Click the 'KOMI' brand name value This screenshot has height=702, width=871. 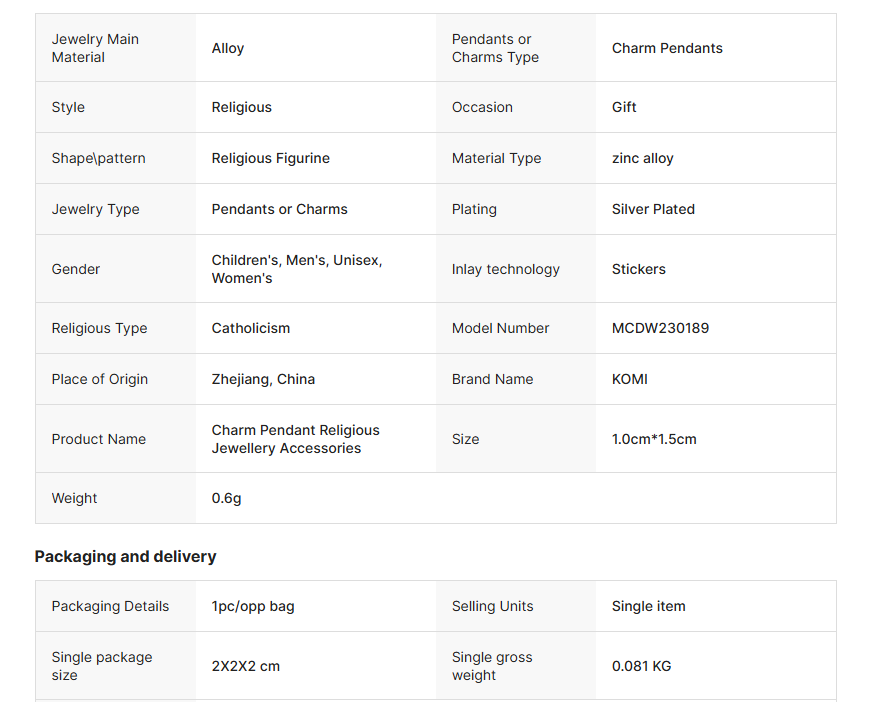point(632,379)
